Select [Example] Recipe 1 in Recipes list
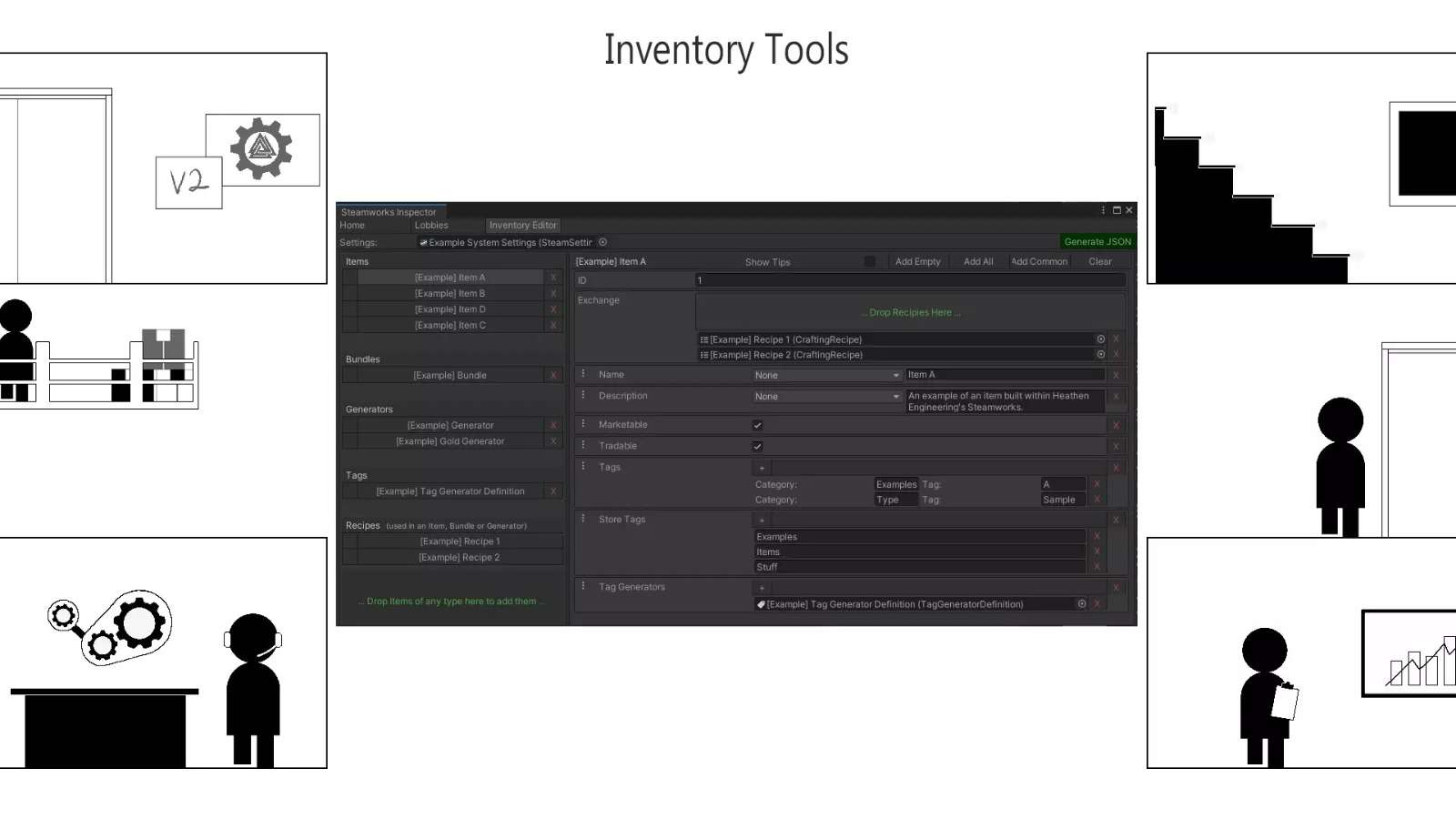The image size is (1456, 819). pos(460,541)
